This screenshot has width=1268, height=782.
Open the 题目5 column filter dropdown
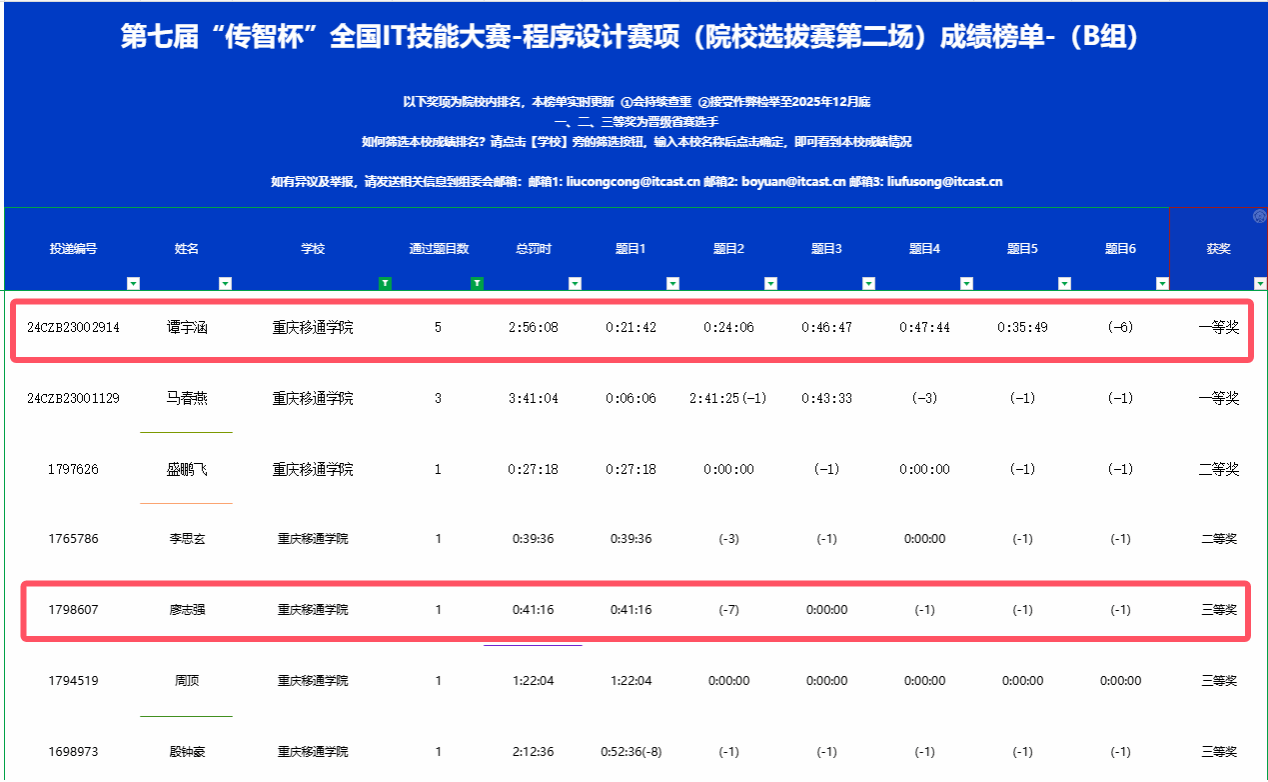pos(1064,284)
